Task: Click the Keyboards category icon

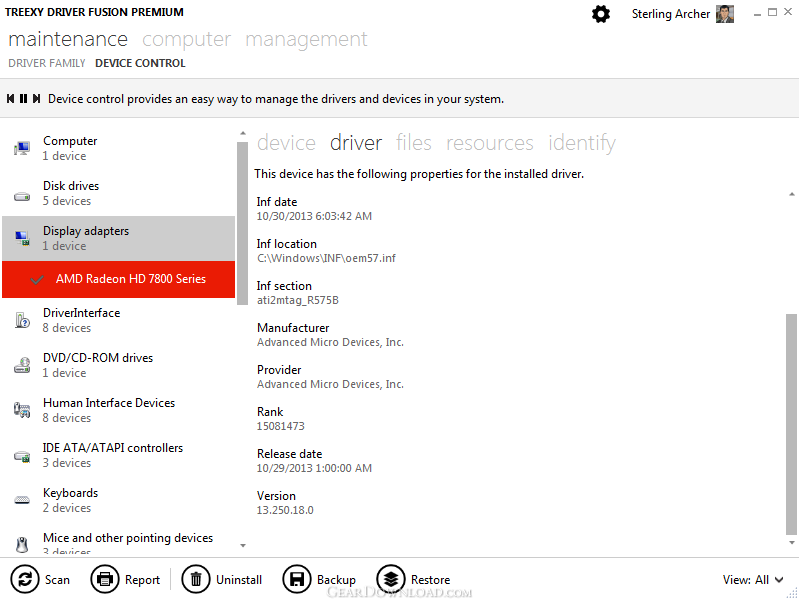Action: pyautogui.click(x=22, y=500)
